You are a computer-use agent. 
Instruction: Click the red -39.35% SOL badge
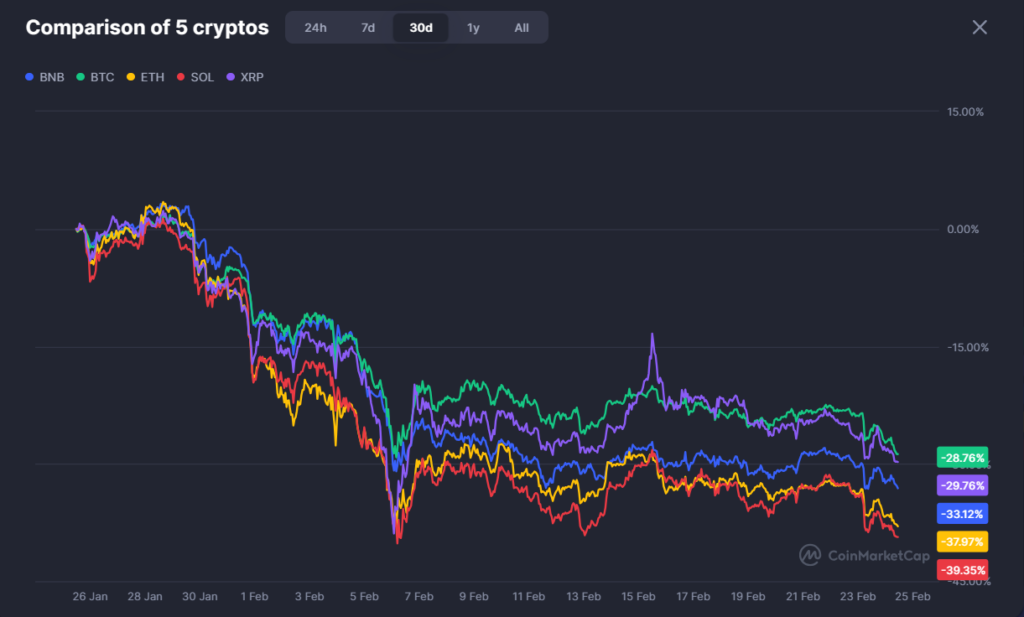[961, 569]
